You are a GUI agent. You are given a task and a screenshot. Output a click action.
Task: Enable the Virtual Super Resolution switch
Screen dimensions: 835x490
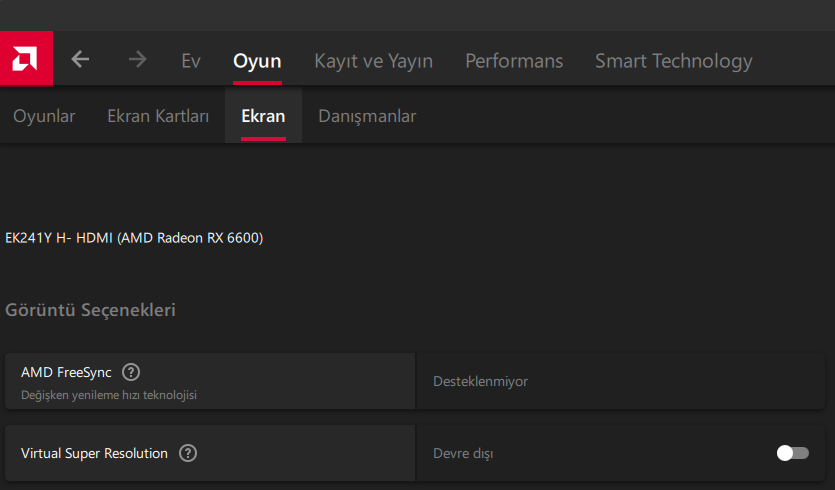click(792, 453)
